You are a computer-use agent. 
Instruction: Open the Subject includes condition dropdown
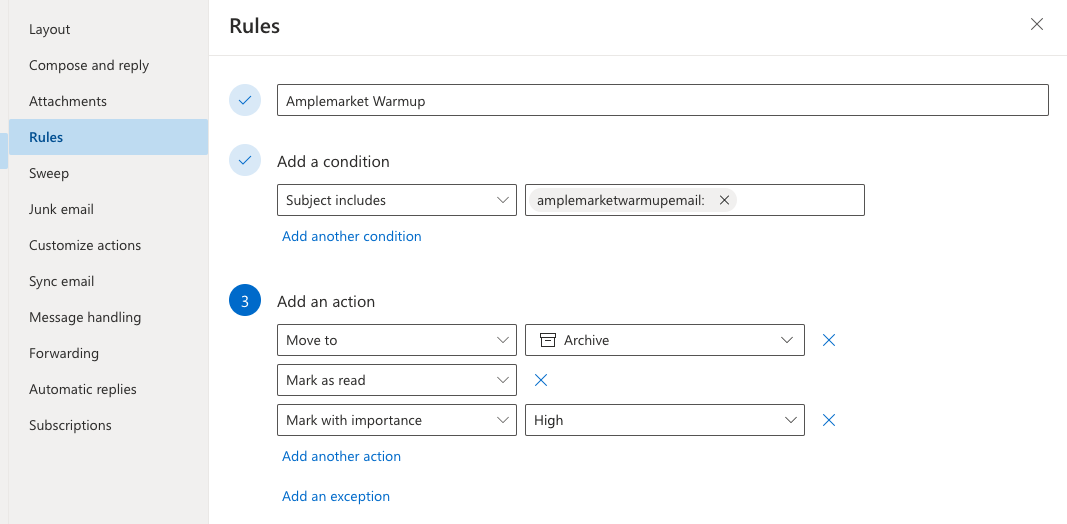(x=396, y=200)
